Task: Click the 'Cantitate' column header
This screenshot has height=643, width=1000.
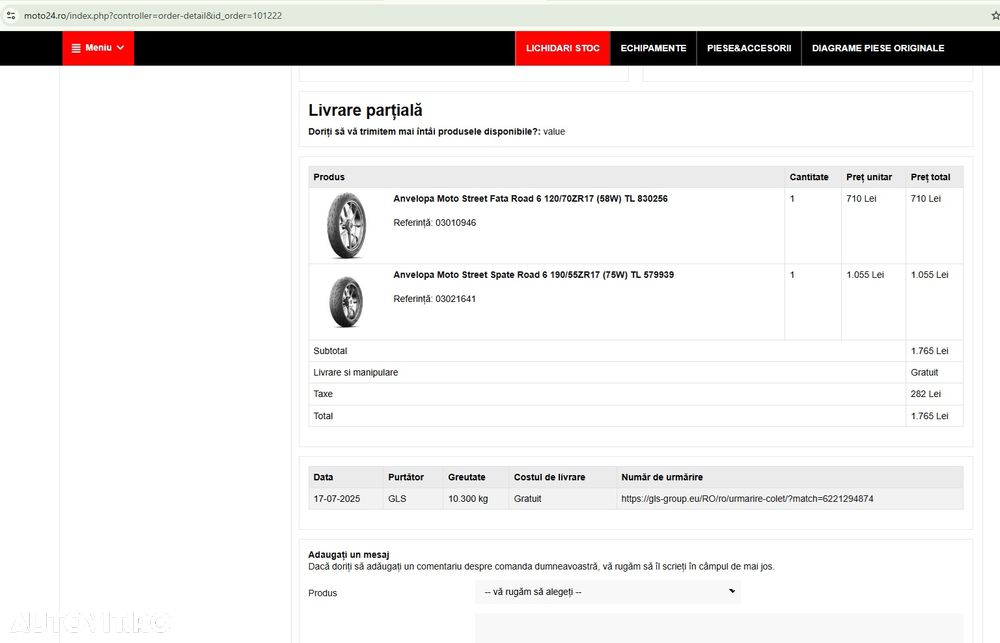Action: (809, 177)
